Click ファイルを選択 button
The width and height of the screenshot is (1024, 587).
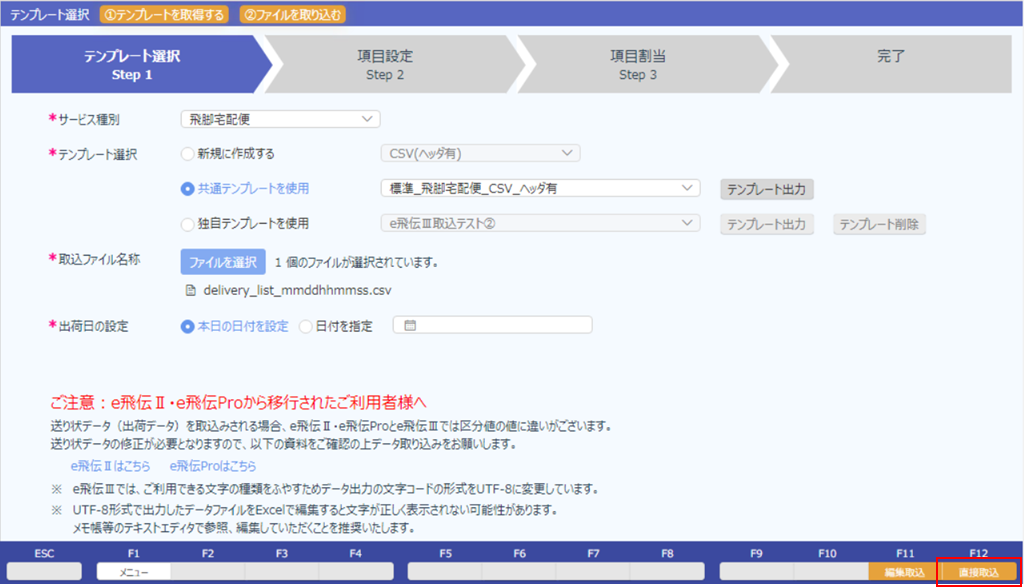tap(223, 262)
